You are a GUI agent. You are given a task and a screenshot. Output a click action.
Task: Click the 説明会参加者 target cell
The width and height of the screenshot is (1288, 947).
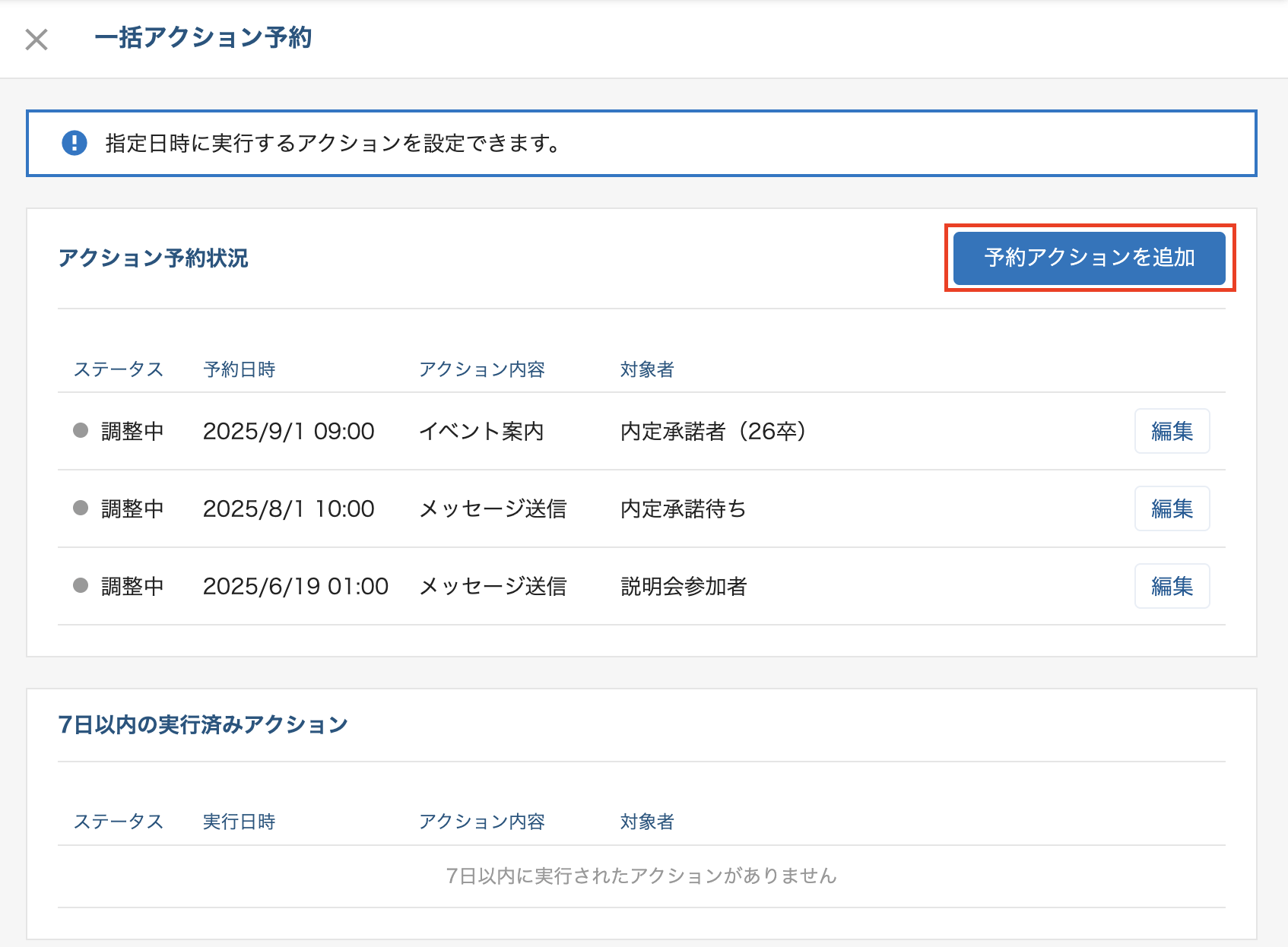pos(684,587)
